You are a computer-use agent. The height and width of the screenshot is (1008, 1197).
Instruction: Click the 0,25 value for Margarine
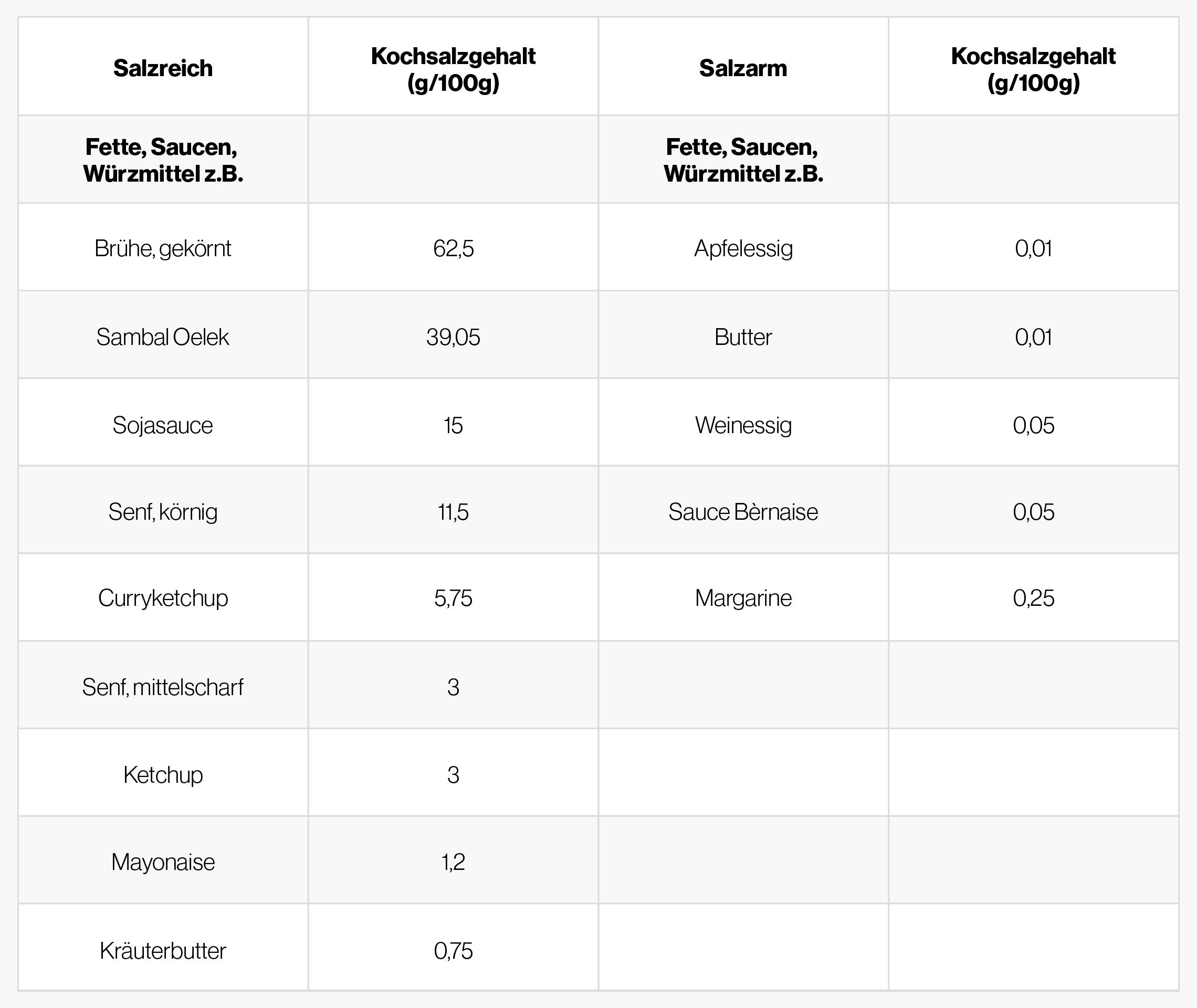[x=1033, y=598]
